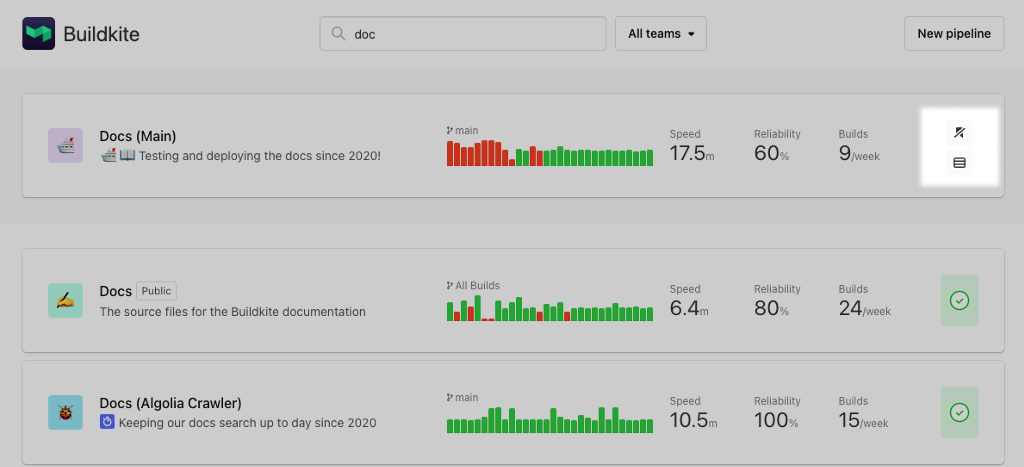Click the stacked-rows icon on Docs (Main)
This screenshot has height=467, width=1024.
coord(959,163)
